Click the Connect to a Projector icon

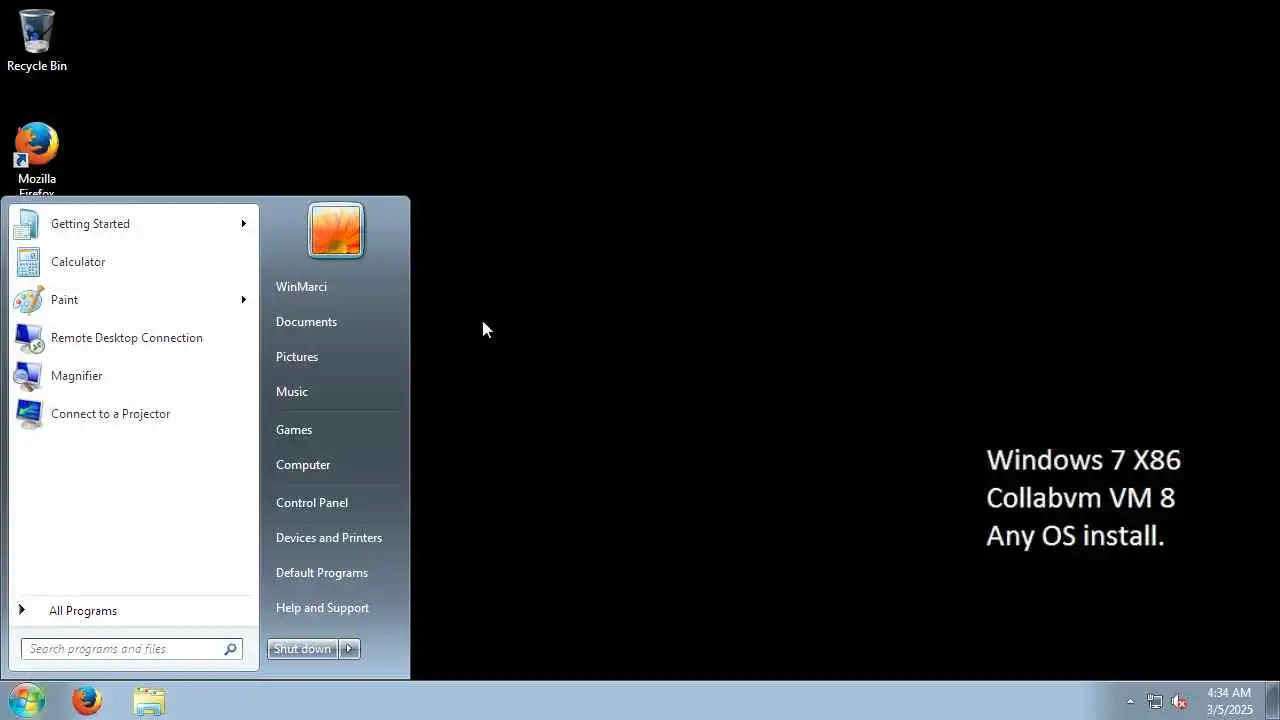tap(28, 414)
